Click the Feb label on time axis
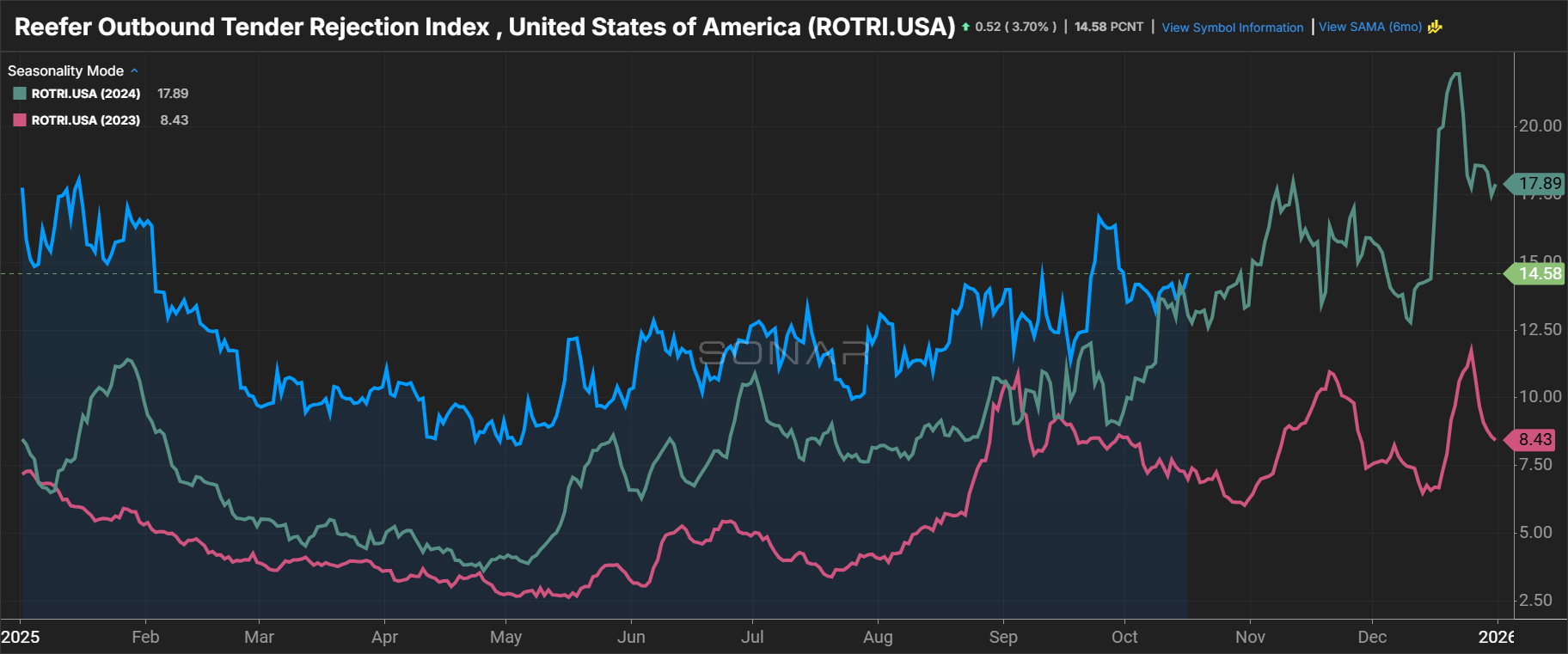 click(145, 637)
